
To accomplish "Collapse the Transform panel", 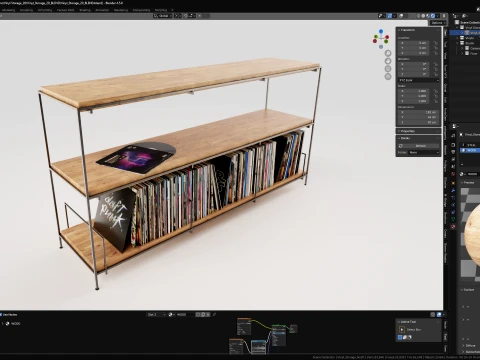I will coord(407,30).
